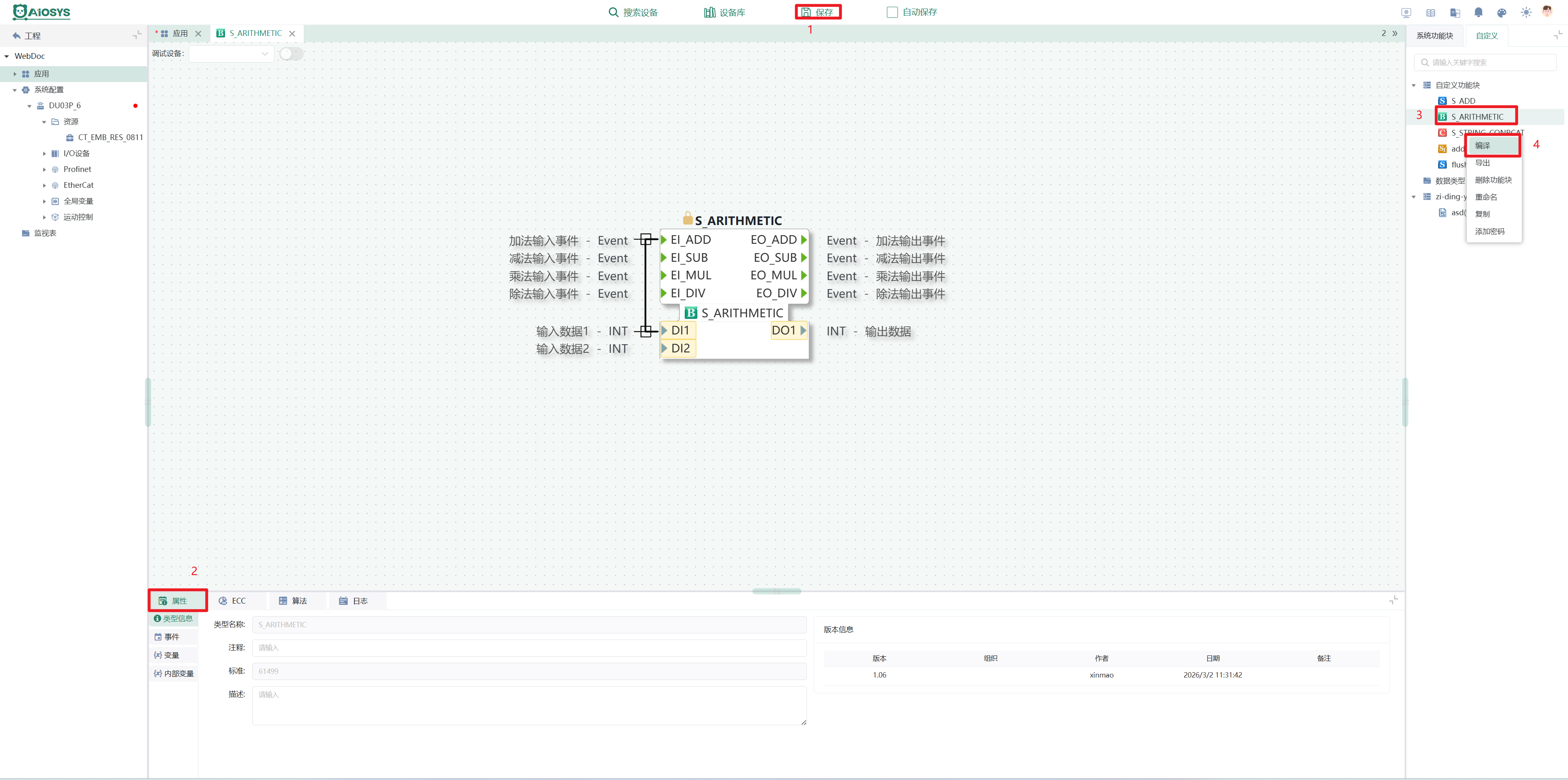Select CT_EMB_RES_0811 resource item
The width and height of the screenshot is (1568, 780).
104,138
